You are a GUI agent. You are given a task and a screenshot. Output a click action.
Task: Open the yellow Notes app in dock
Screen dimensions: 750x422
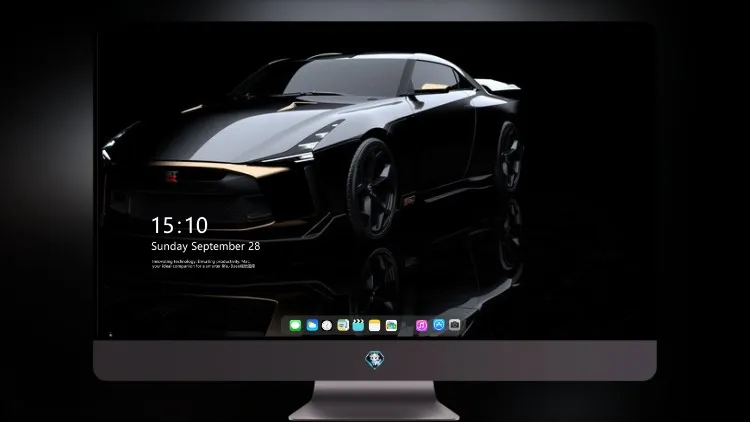click(x=375, y=326)
